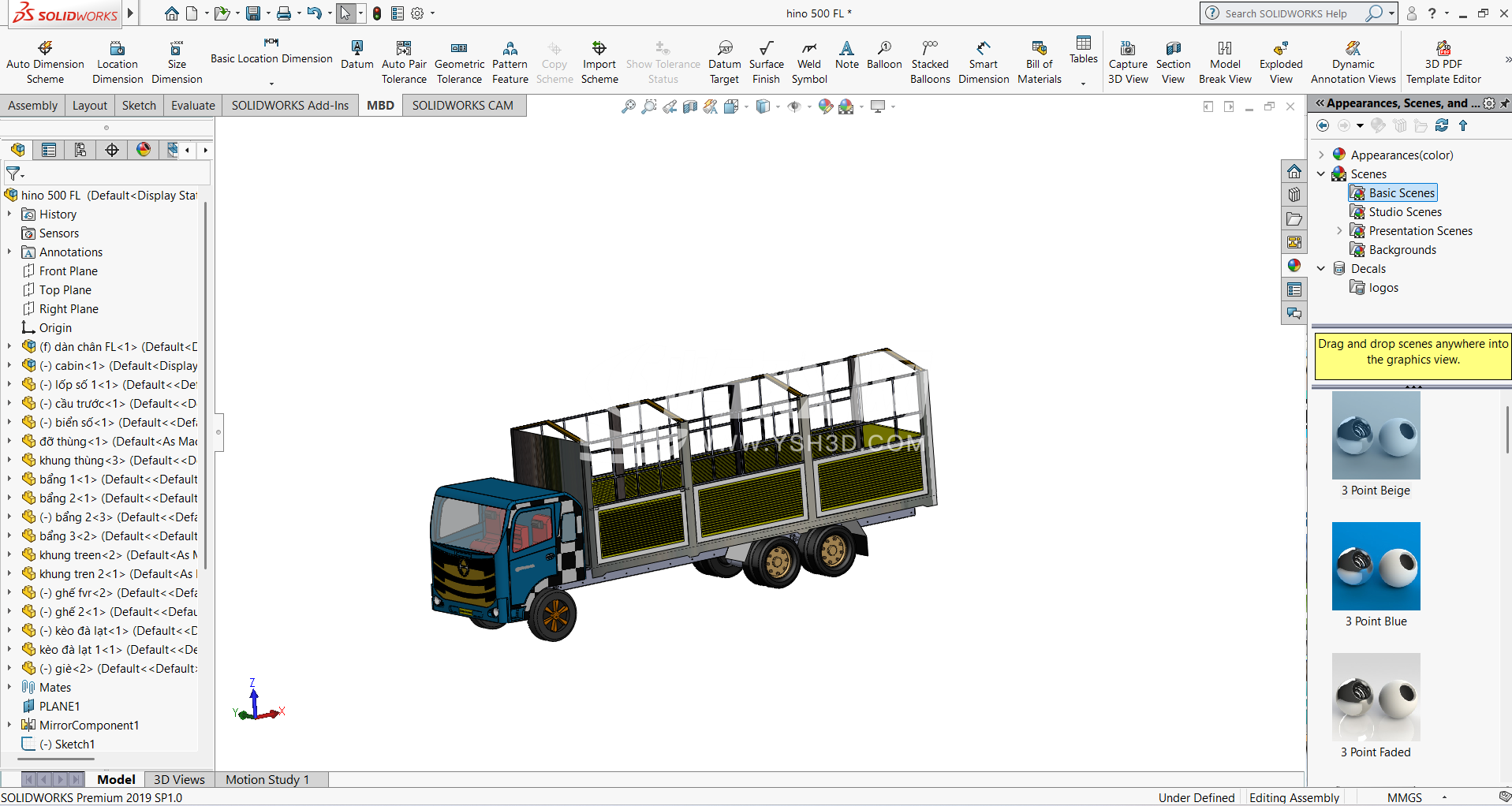1512x806 pixels.
Task: Switch to the Assembly tab
Action: click(32, 105)
